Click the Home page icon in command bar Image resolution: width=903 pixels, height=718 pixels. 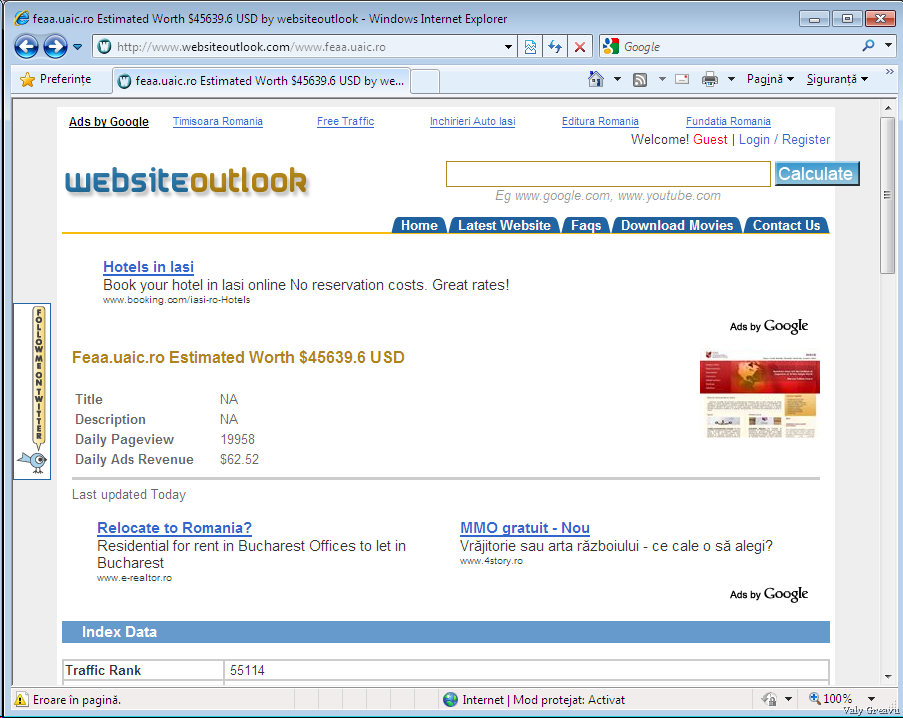[596, 79]
